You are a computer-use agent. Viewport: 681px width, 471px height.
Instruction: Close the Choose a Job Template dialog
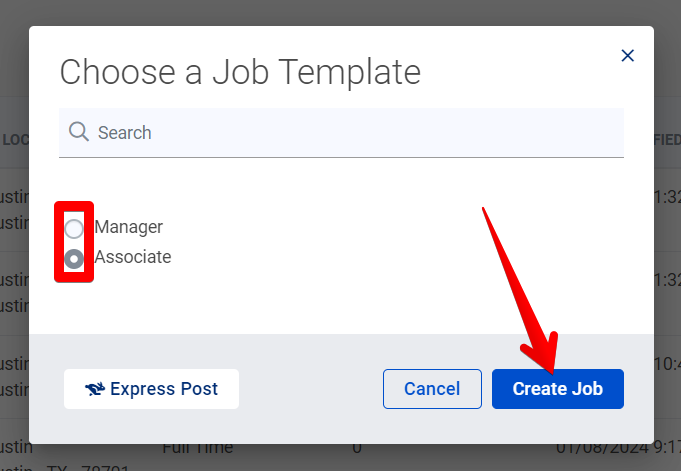pos(627,56)
